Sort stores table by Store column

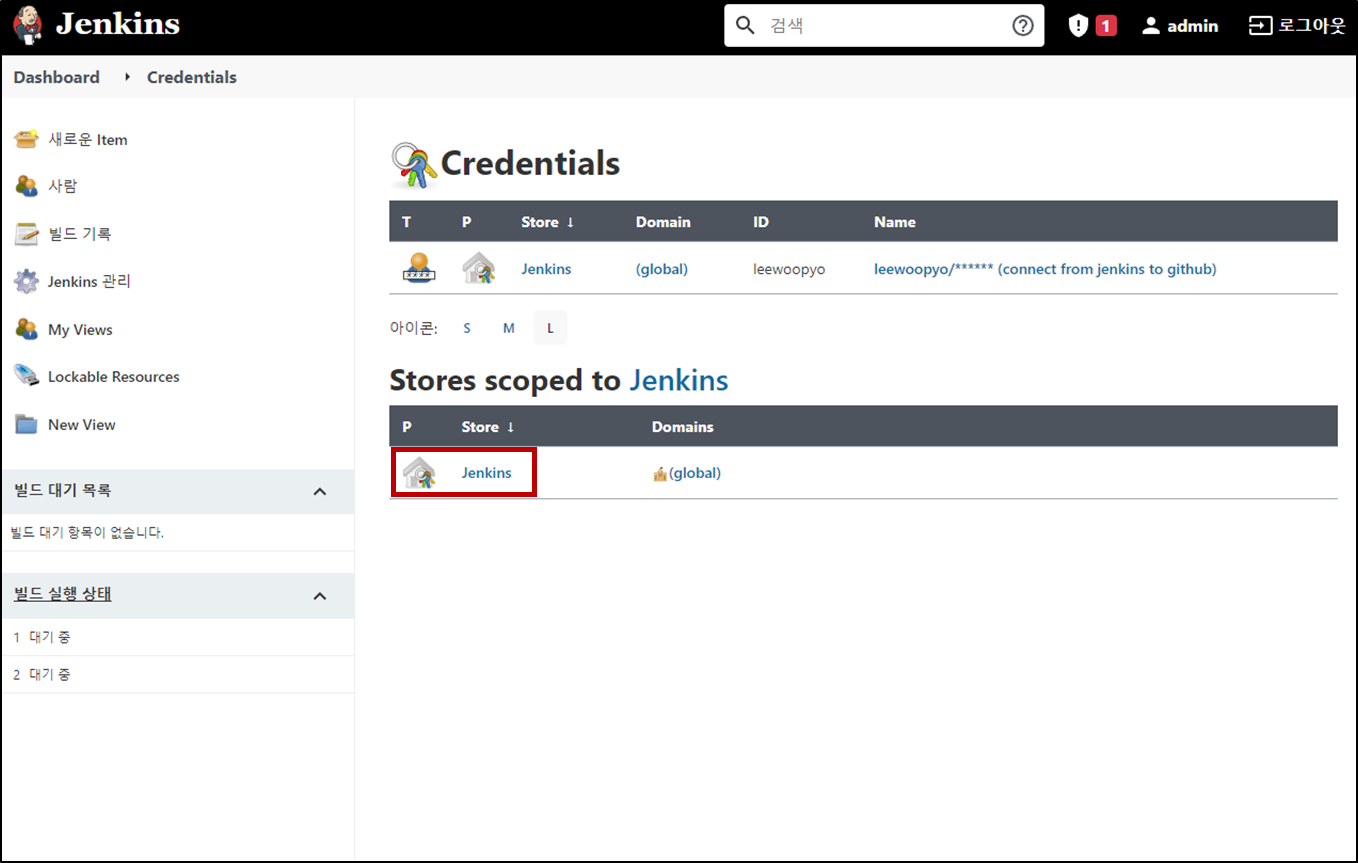488,427
